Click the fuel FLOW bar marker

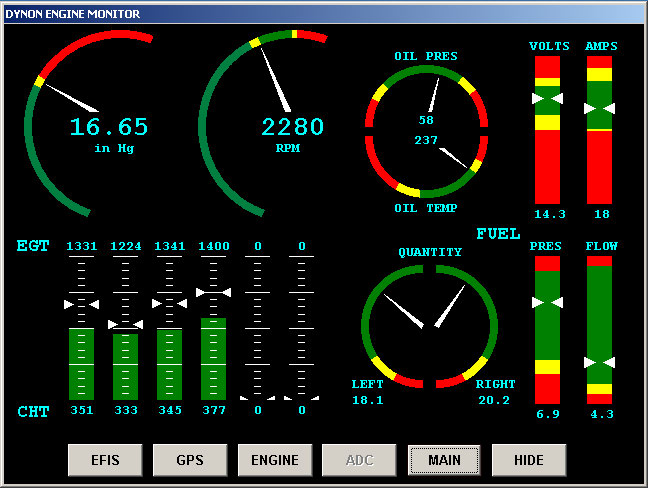tap(599, 362)
